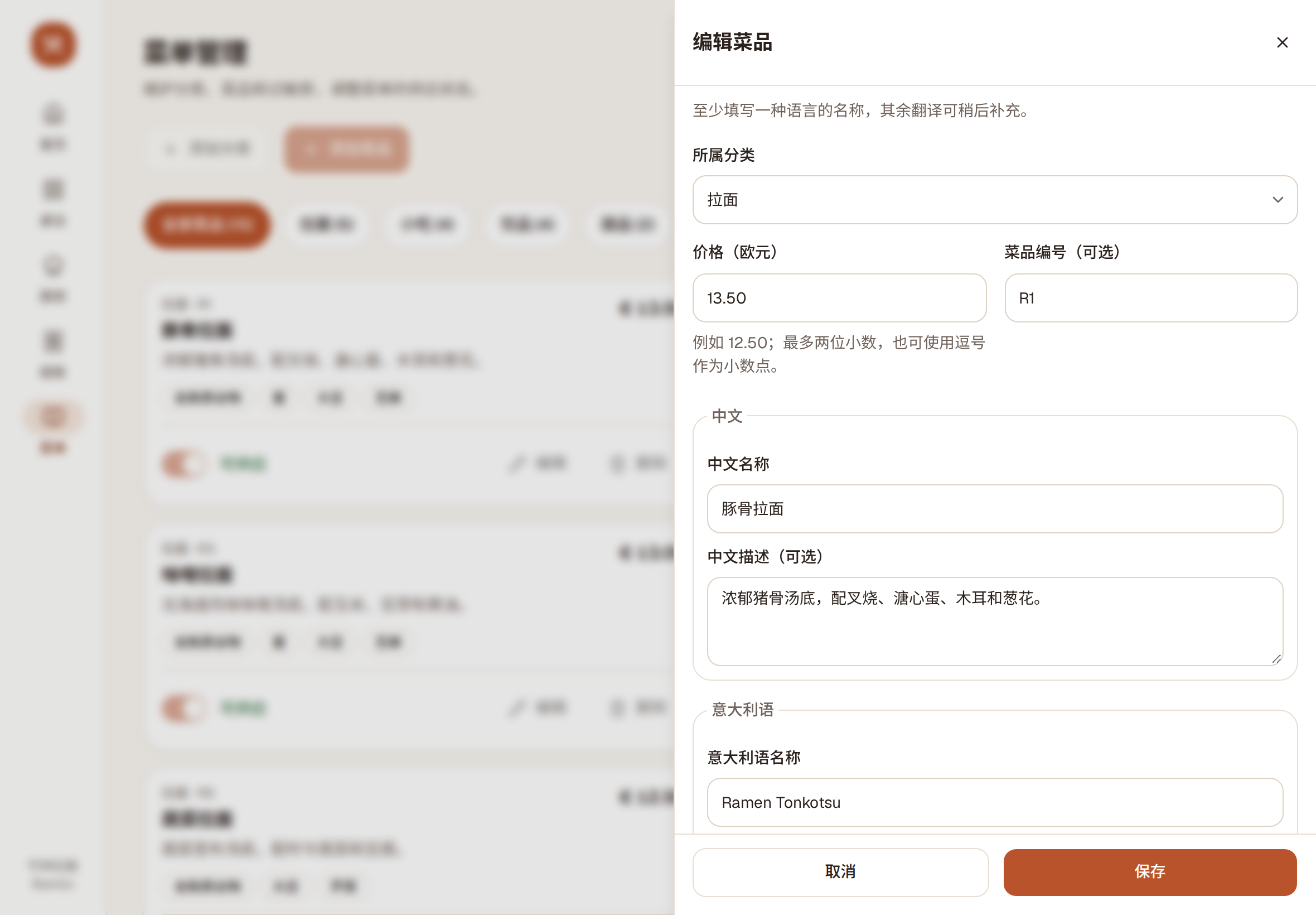The image size is (1316, 915).
Task: Click the 中文名称 field with 豚骨拉面
Action: click(x=995, y=509)
